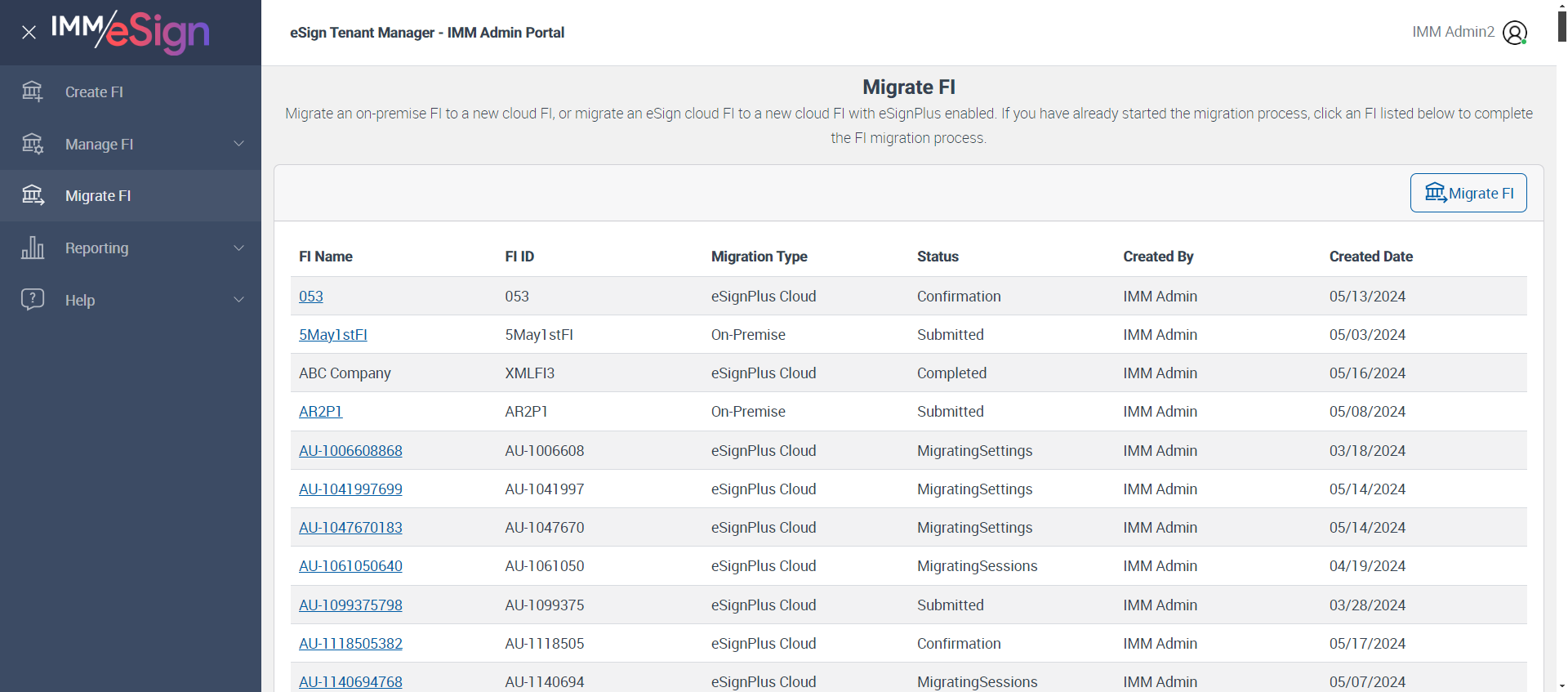
Task: Click IMM Admin in ABC Company row
Action: (x=1160, y=373)
